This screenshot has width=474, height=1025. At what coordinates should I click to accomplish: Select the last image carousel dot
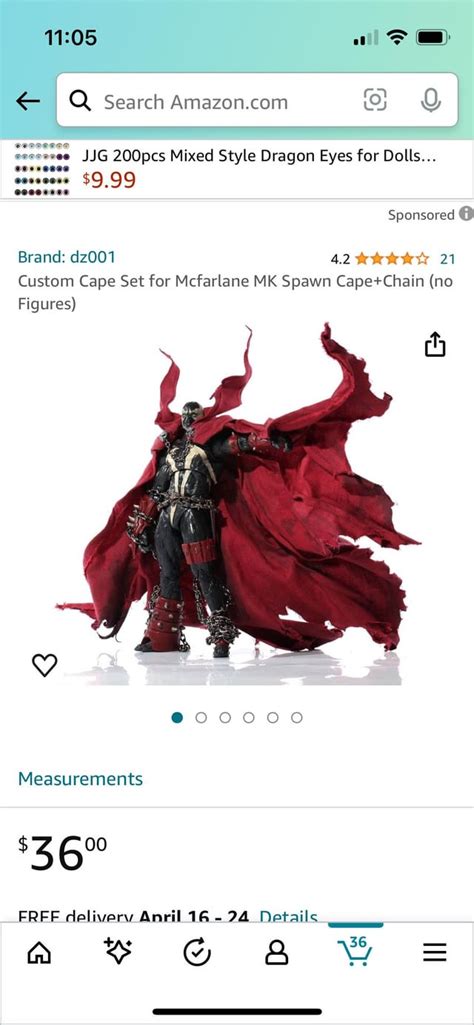tap(297, 718)
